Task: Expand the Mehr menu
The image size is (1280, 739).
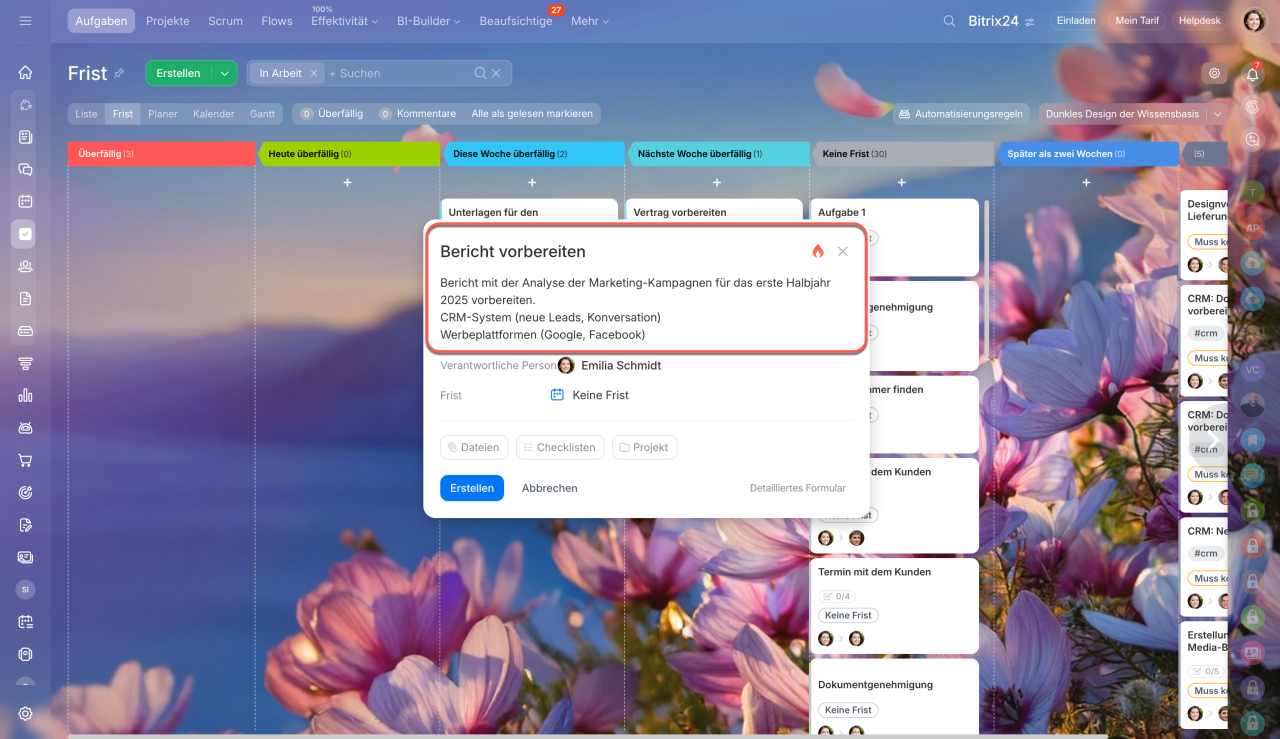Action: tap(590, 20)
